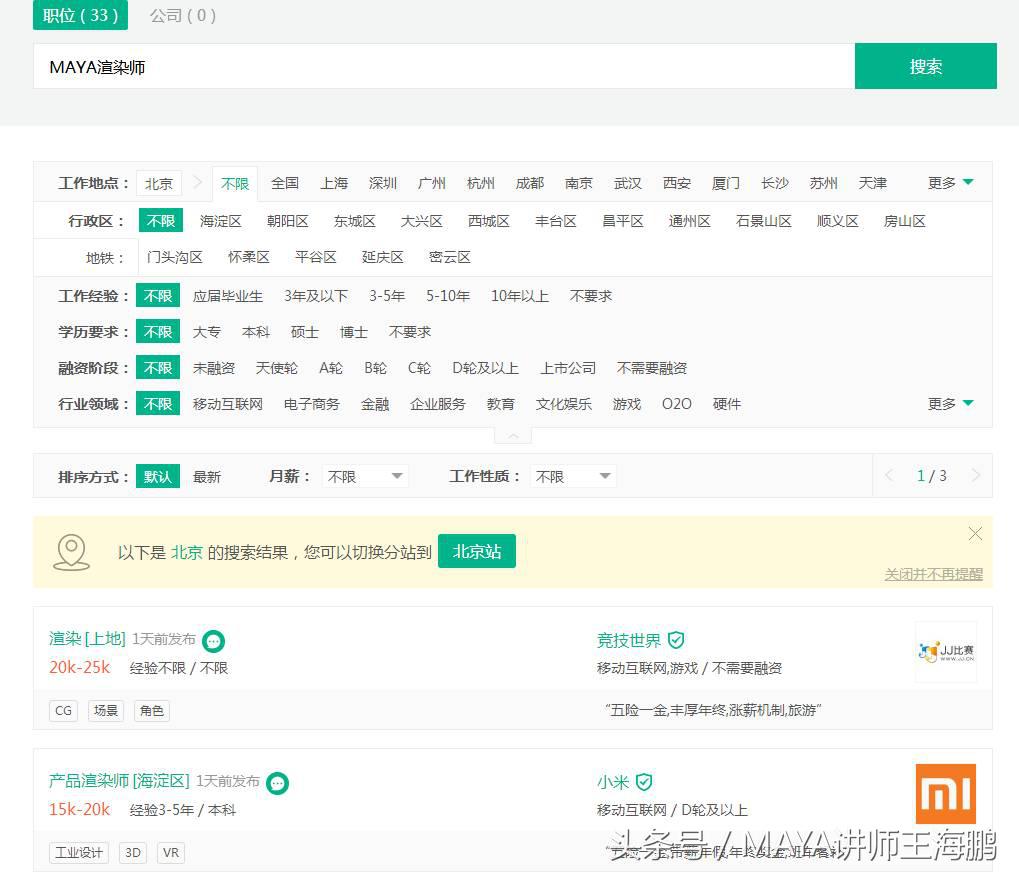Click the verified badge beside 小米
1019x875 pixels.
tap(645, 782)
